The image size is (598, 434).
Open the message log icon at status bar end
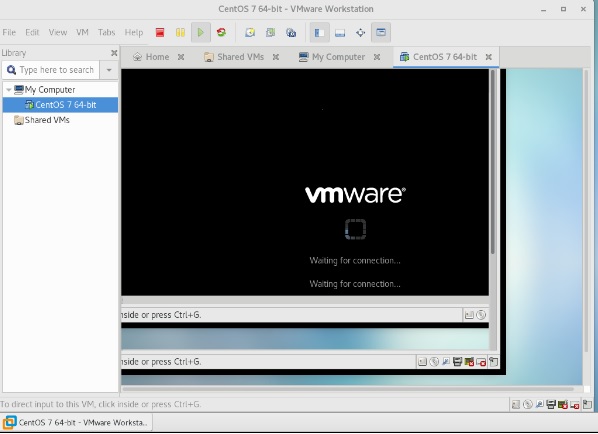pyautogui.click(x=587, y=405)
